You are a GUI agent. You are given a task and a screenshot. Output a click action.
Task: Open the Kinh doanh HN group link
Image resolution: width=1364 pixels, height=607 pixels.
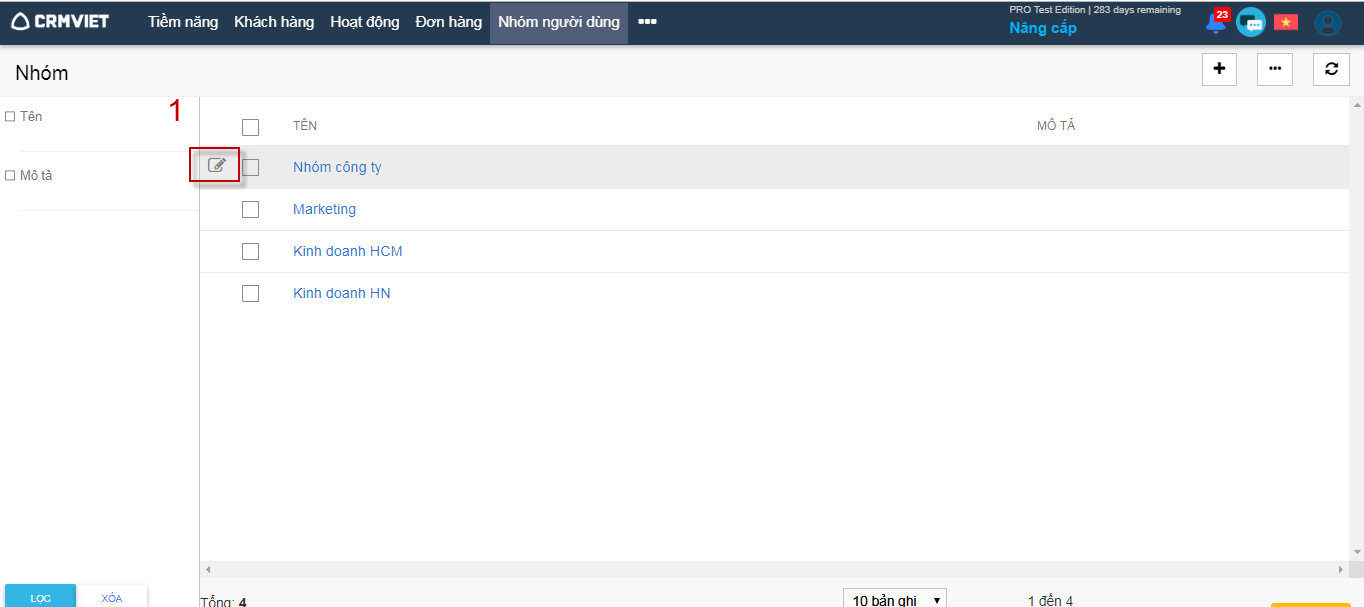(x=341, y=293)
